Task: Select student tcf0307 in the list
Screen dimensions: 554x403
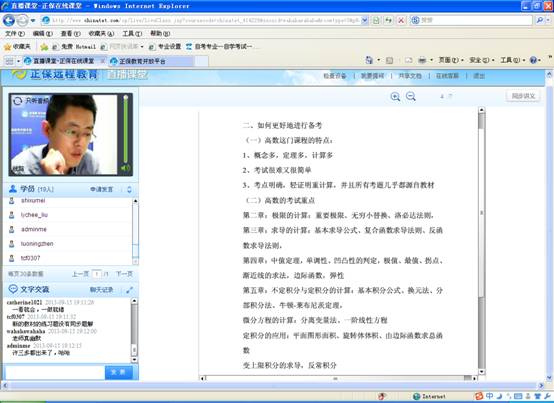Action: coord(30,258)
